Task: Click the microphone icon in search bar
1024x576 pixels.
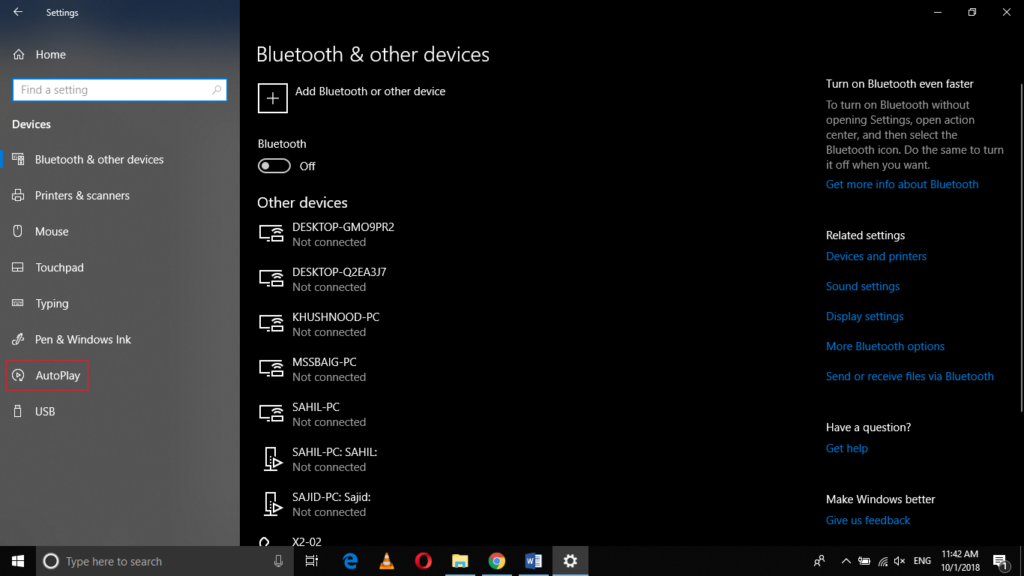Action: point(278,561)
